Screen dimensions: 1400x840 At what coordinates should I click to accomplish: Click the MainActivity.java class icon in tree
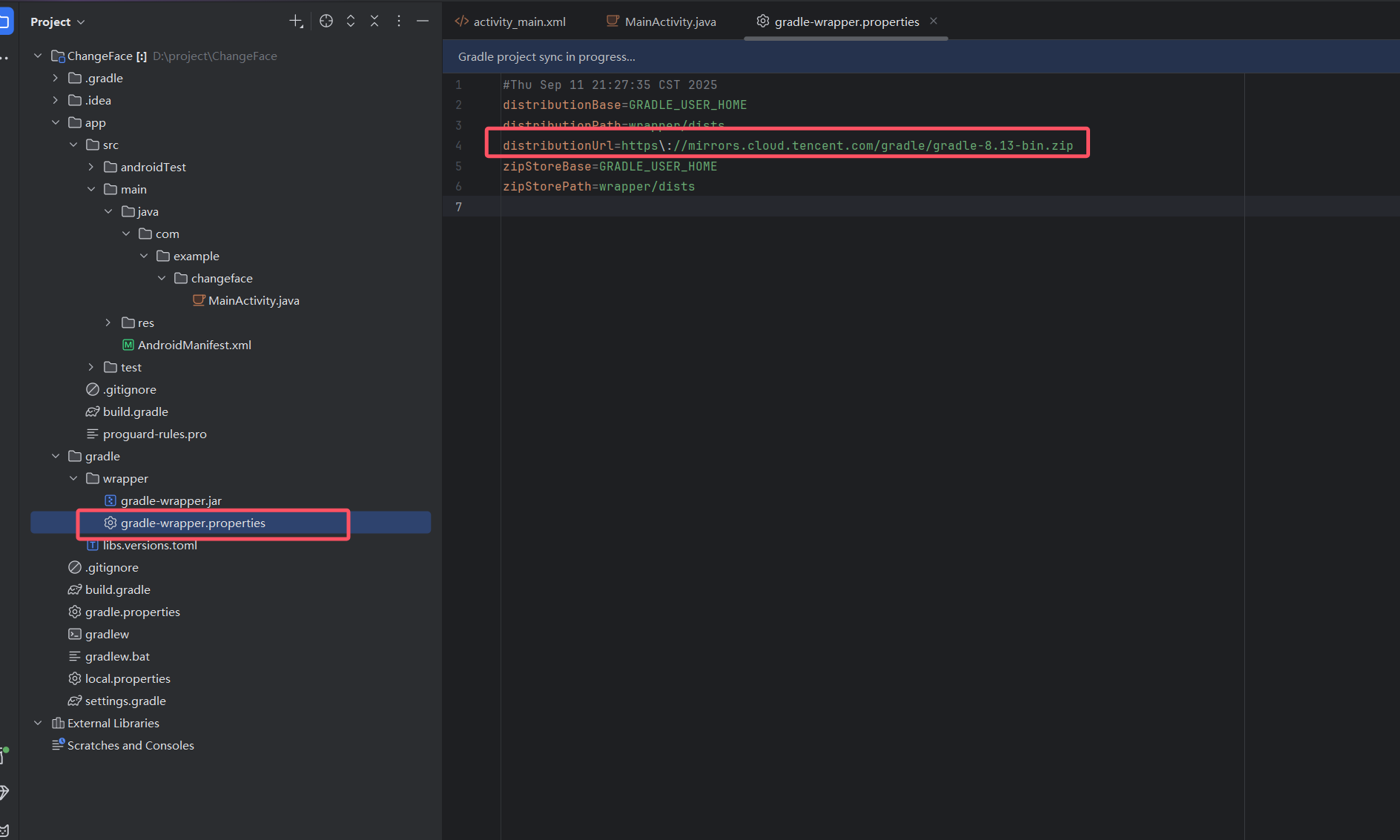tap(199, 300)
